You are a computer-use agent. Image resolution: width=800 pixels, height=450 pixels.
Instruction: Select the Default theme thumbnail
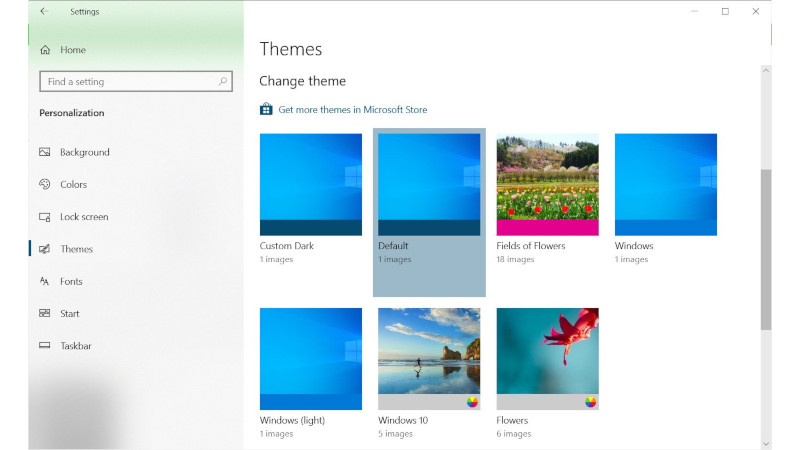(429, 184)
